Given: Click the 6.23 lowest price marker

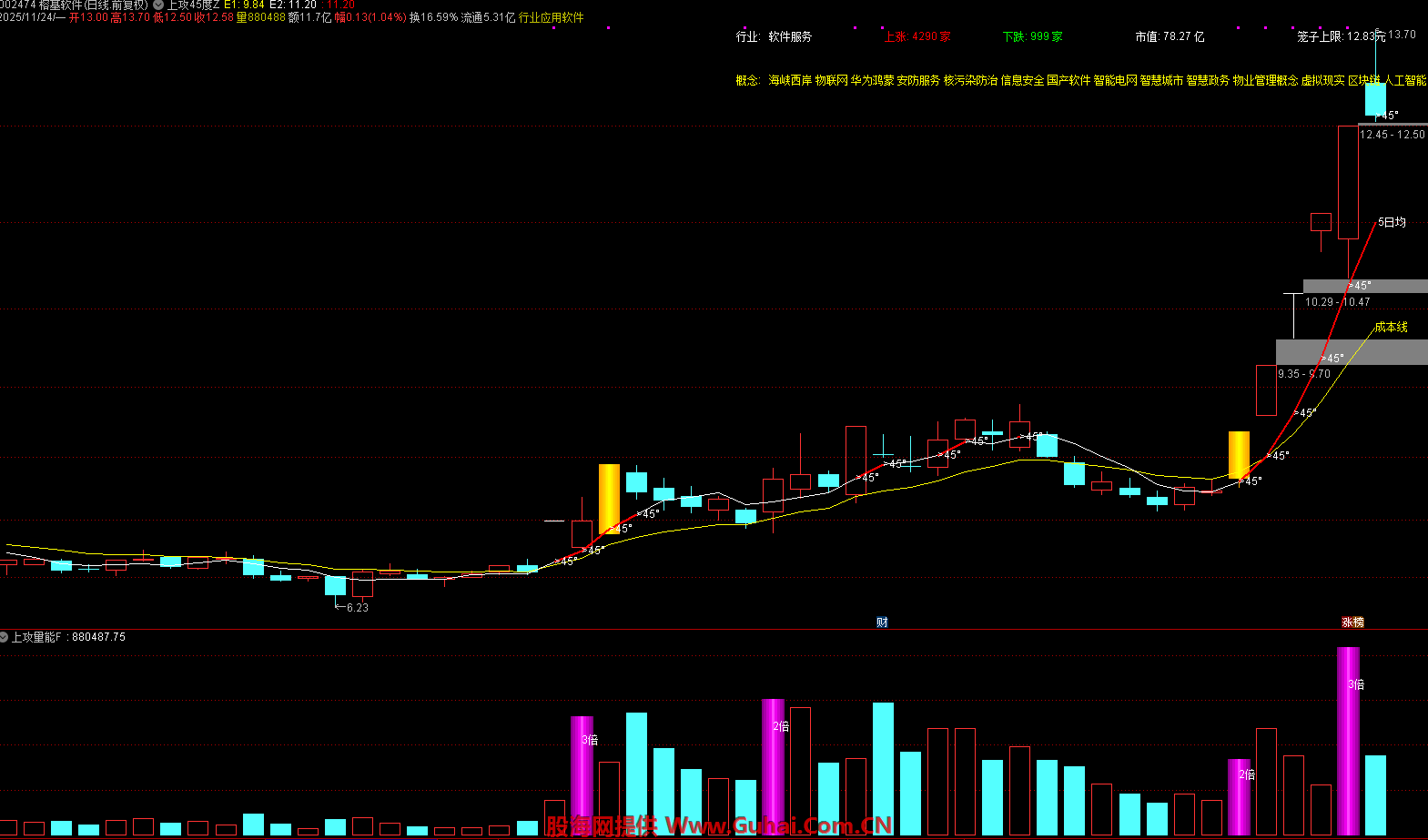Looking at the screenshot, I should point(357,608).
